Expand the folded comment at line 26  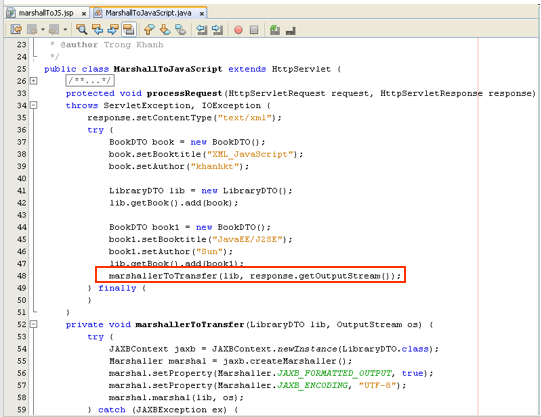click(x=33, y=81)
